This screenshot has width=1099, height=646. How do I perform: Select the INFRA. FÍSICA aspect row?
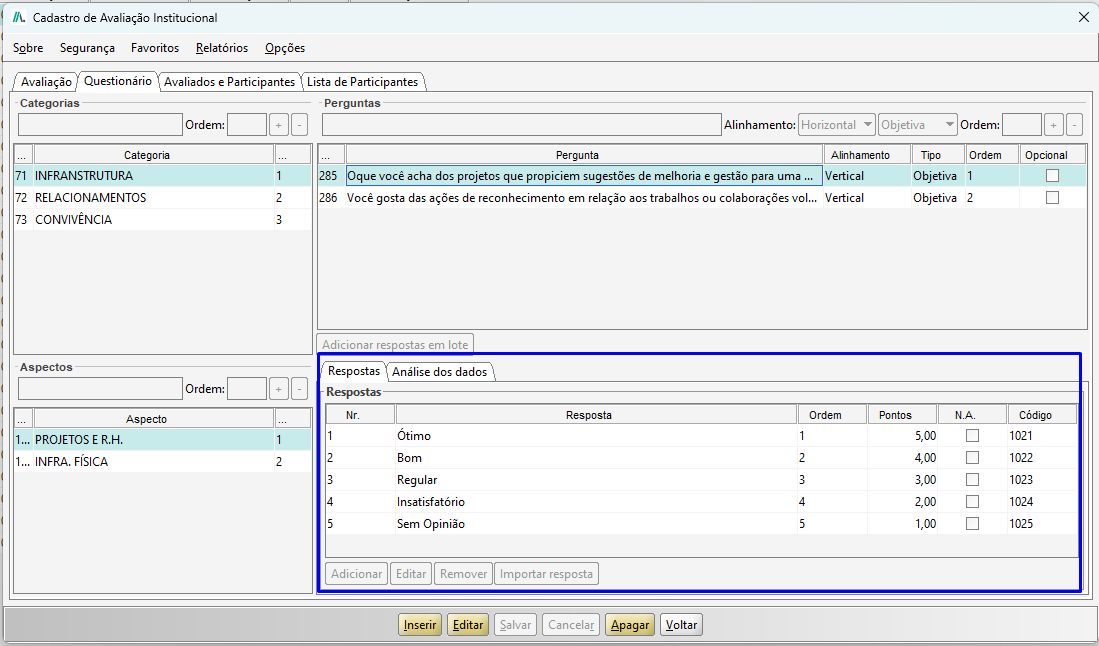(163, 462)
